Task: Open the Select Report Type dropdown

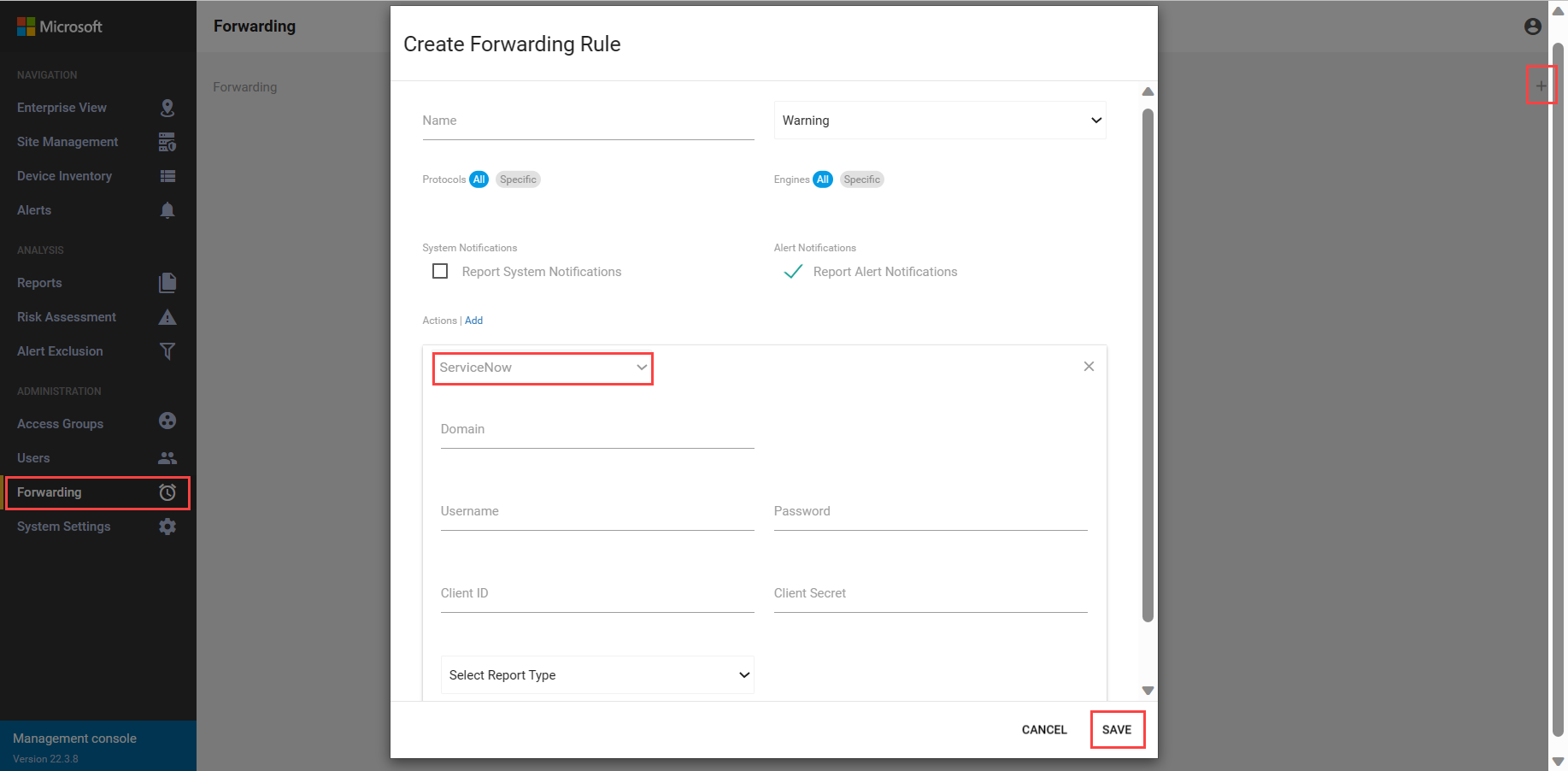Action: tap(597, 675)
